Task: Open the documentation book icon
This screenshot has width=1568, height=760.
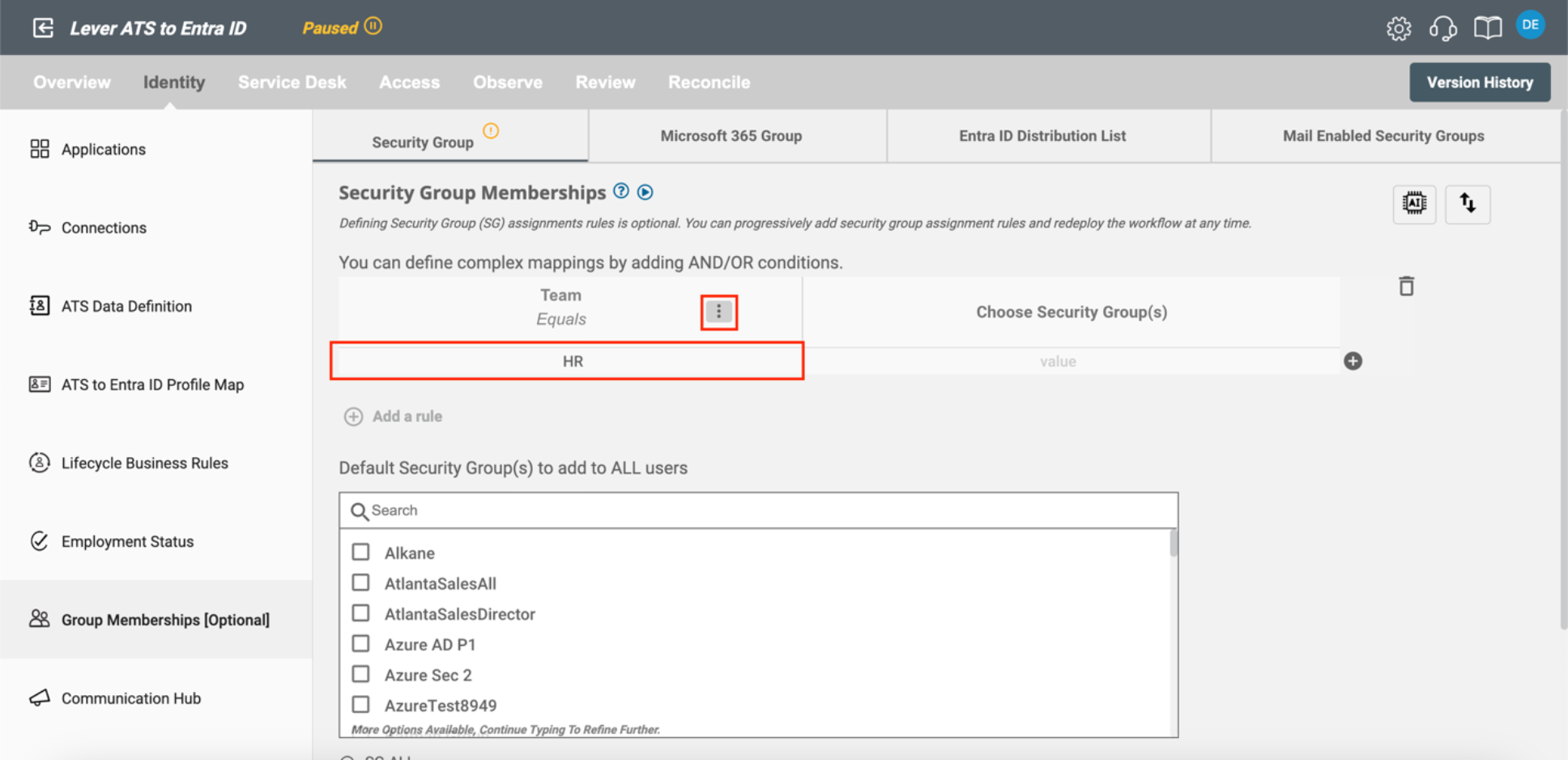Action: point(1487,28)
